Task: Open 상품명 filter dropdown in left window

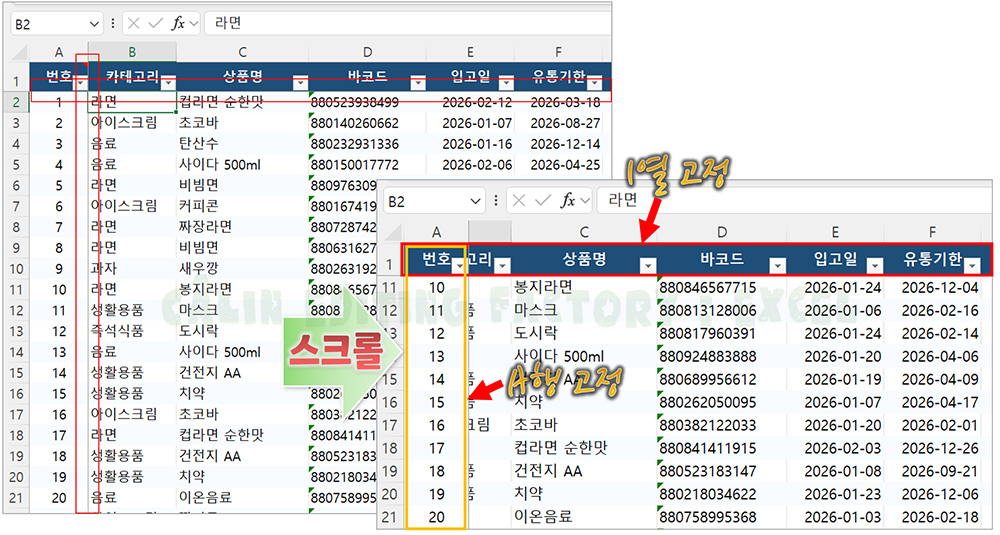Action: (x=300, y=84)
